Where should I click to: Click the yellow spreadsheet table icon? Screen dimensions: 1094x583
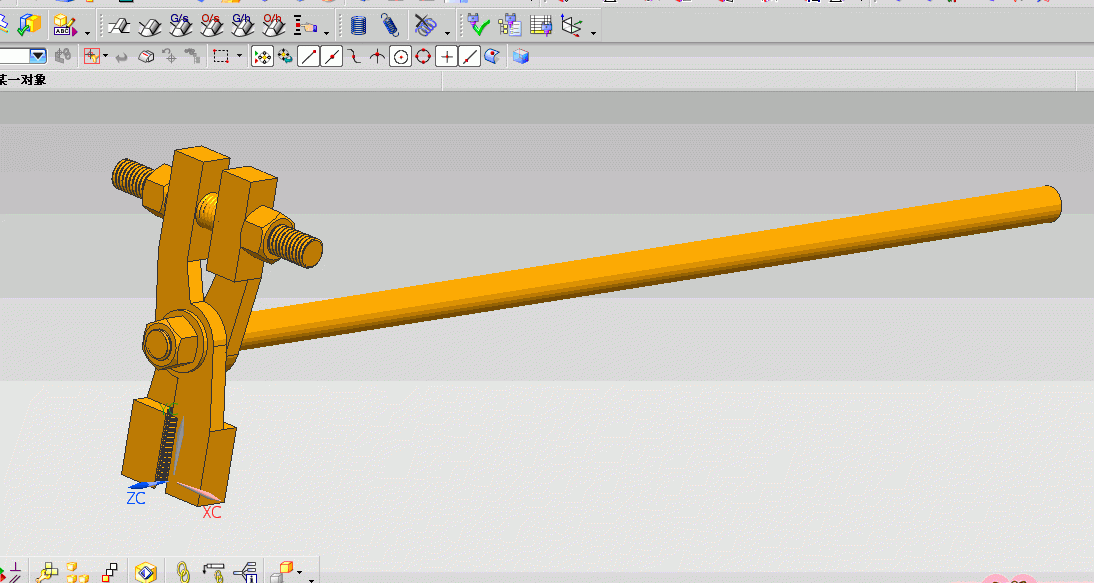[541, 26]
